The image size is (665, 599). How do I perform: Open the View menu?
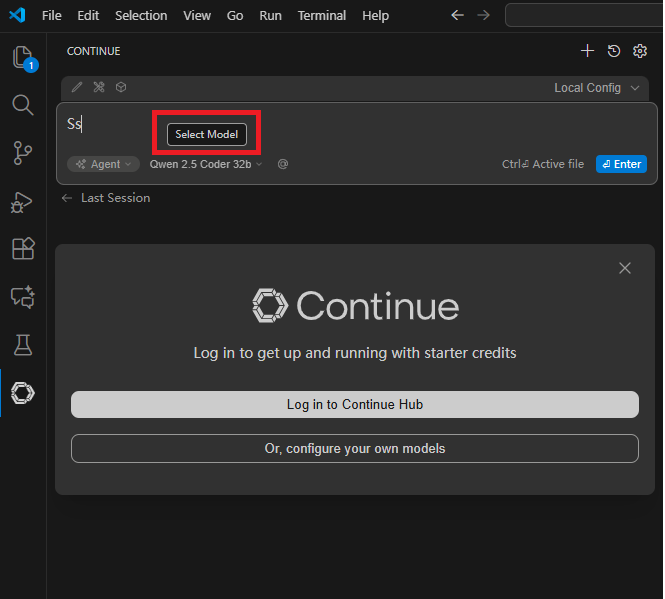point(197,16)
